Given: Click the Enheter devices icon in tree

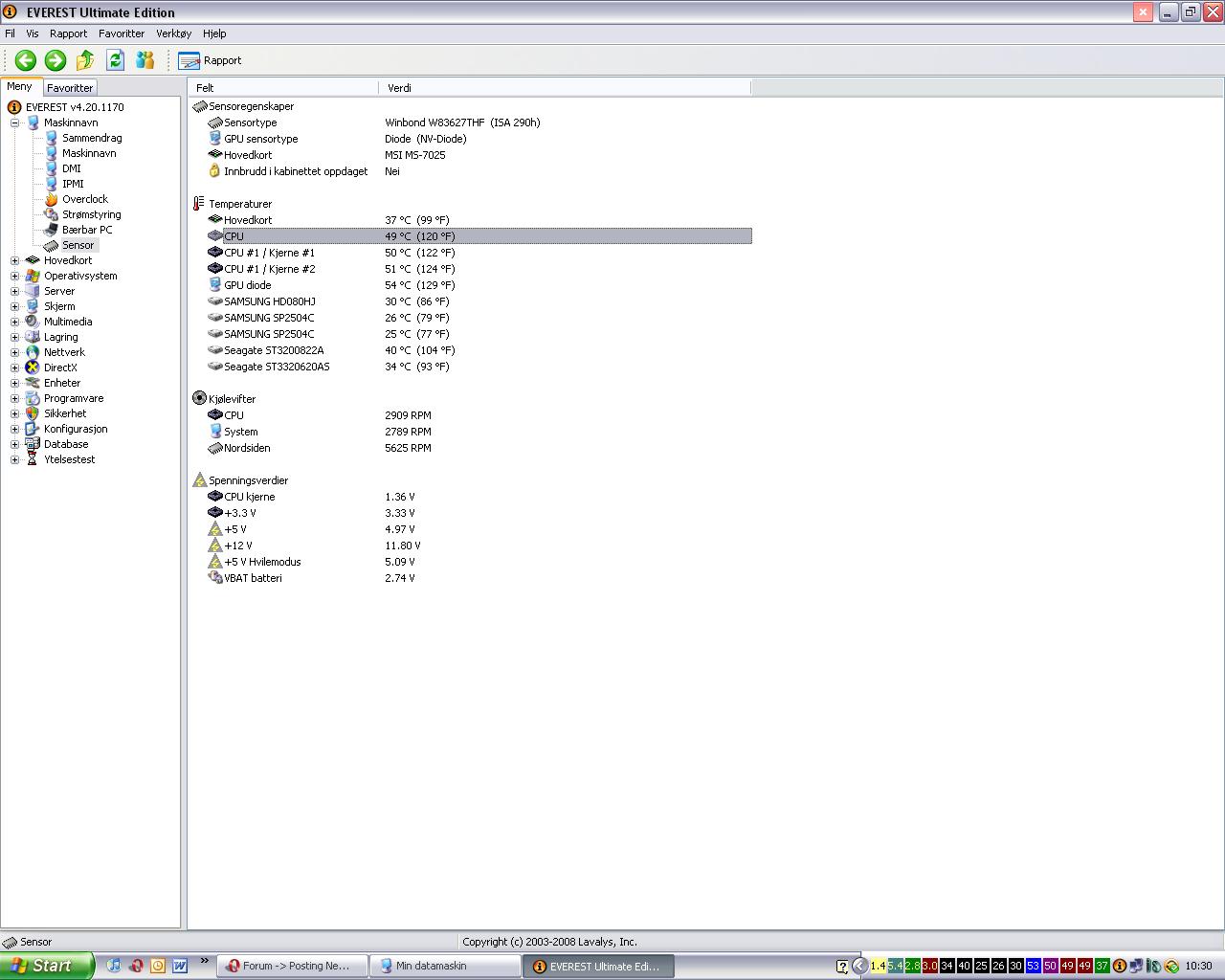Looking at the screenshot, I should tap(33, 383).
